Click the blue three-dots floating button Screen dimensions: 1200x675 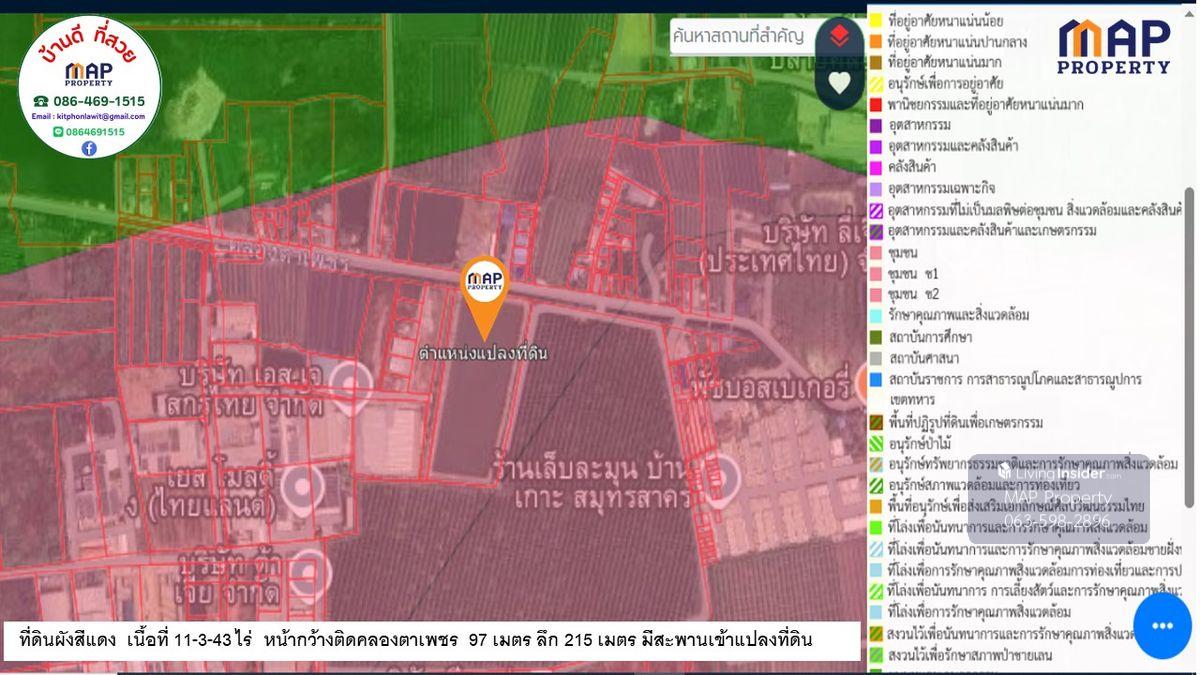pyautogui.click(x=1162, y=625)
